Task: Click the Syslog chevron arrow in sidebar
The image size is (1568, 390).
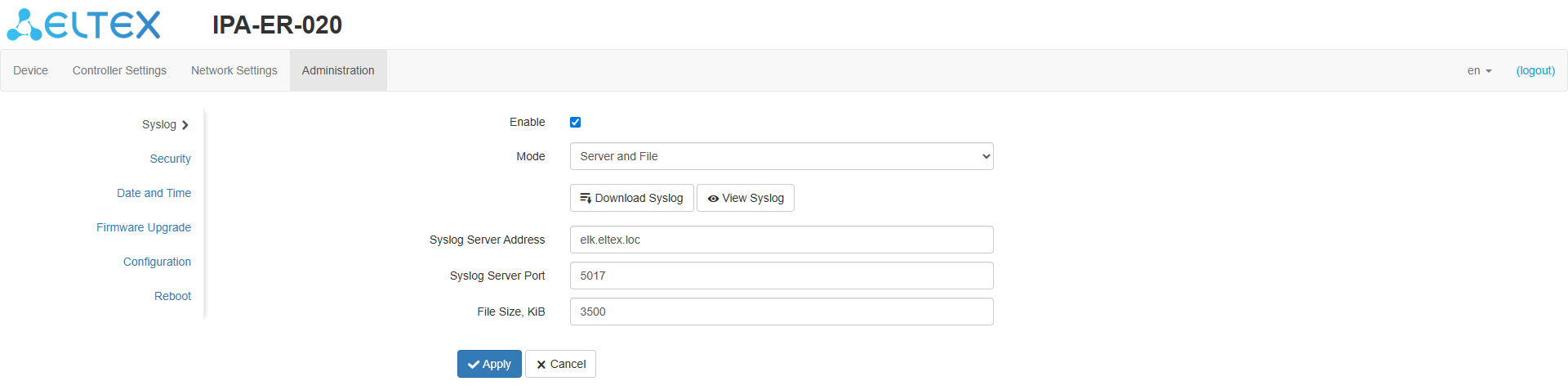Action: pos(185,125)
